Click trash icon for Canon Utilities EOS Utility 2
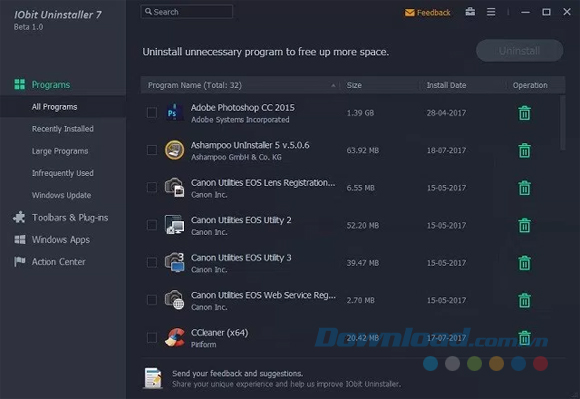This screenshot has width=580, height=399. tap(524, 225)
